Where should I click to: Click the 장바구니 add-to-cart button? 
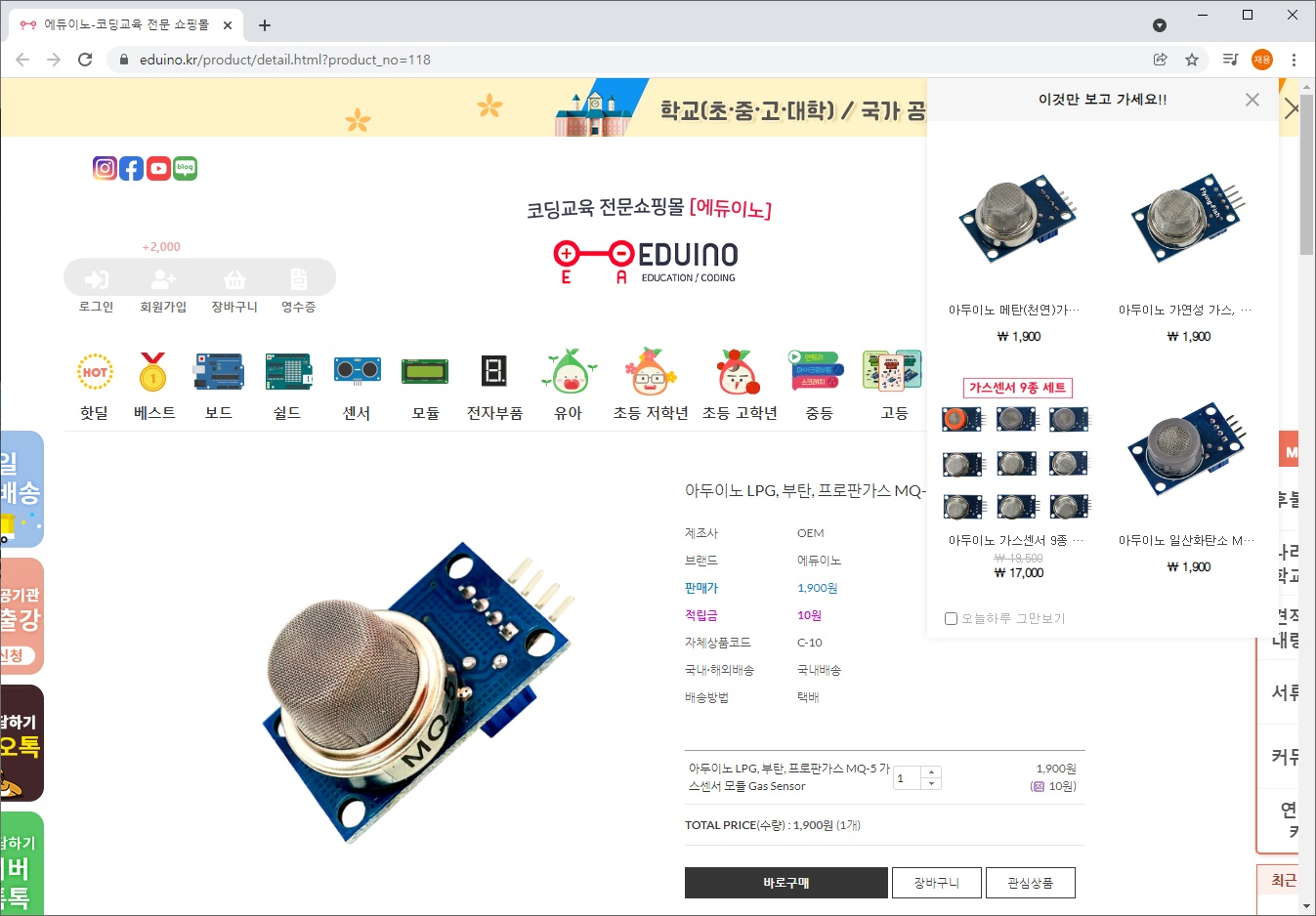[x=936, y=883]
